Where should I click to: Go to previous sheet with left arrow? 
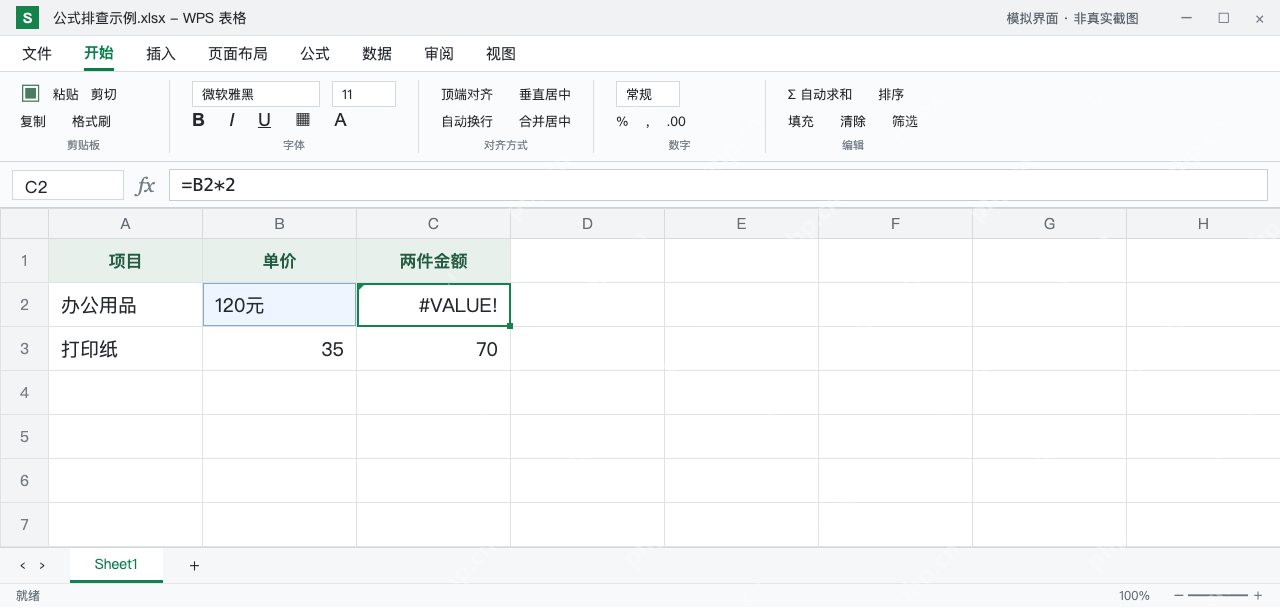(x=23, y=566)
